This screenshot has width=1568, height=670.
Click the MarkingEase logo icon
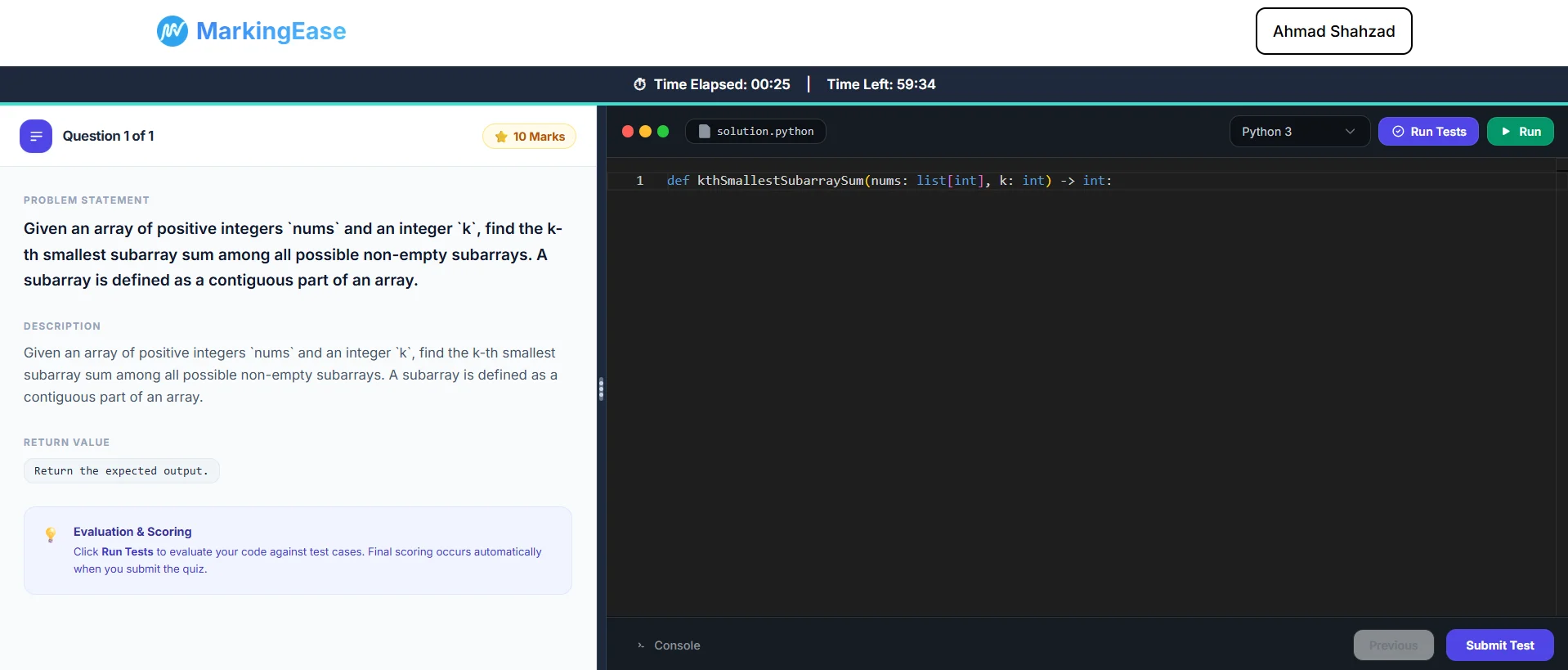tap(172, 31)
